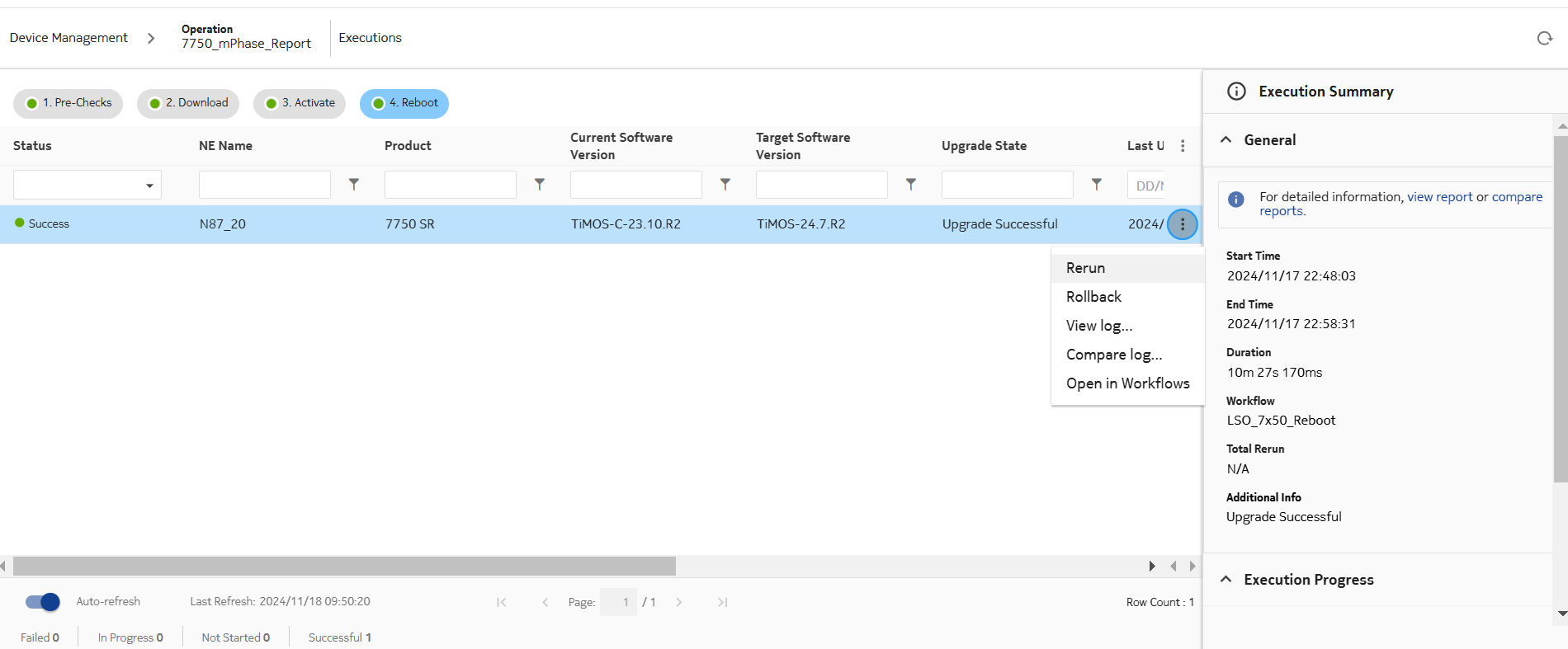Click the horizontal table scrollbar

click(x=344, y=566)
